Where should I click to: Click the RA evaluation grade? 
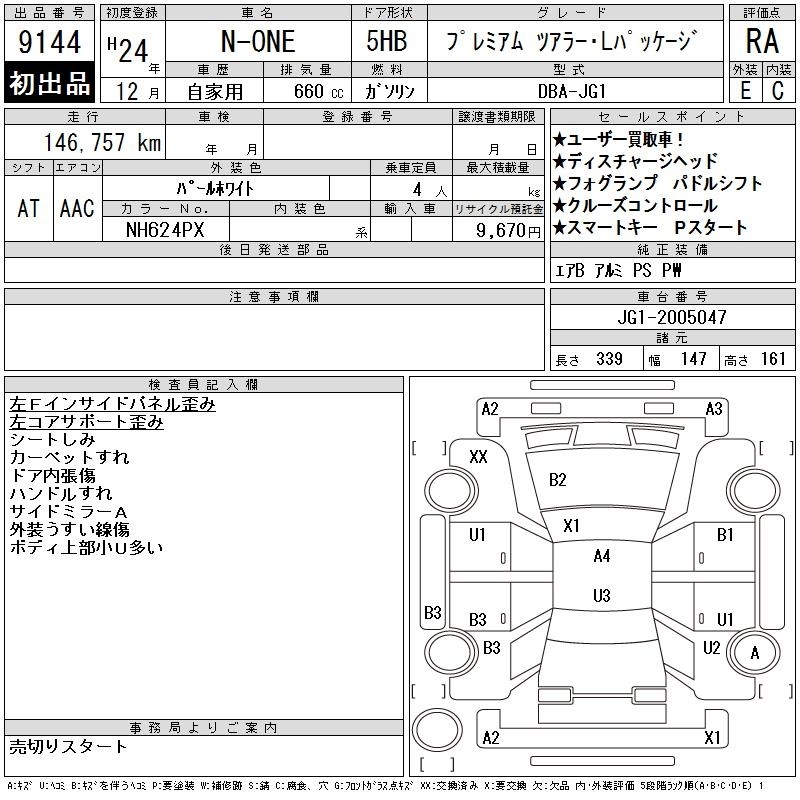tap(761, 41)
